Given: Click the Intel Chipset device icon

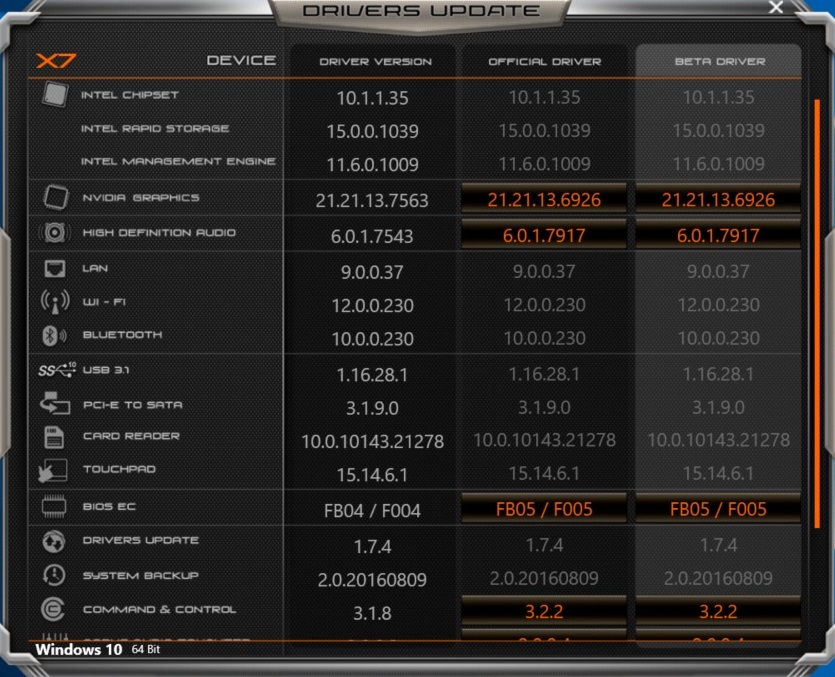Looking at the screenshot, I should coord(55,95).
